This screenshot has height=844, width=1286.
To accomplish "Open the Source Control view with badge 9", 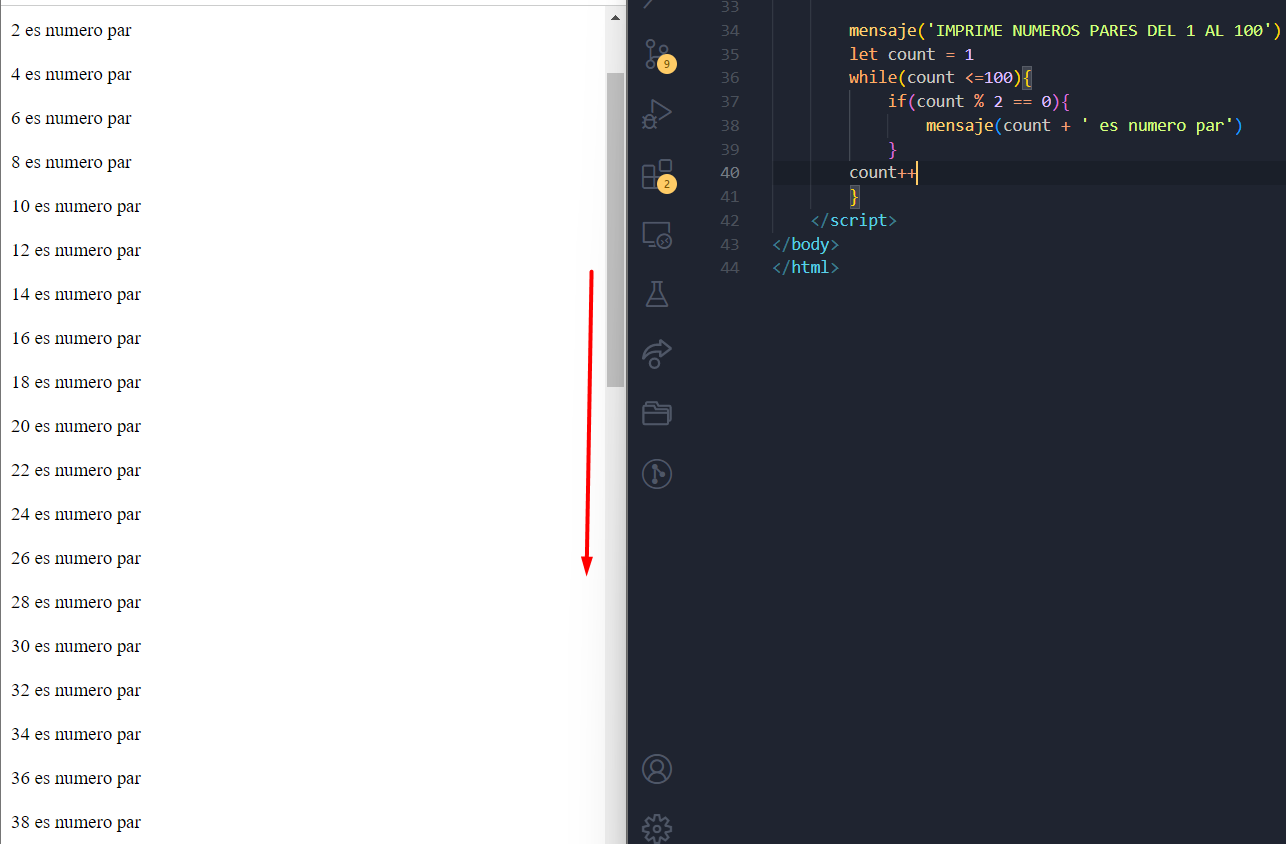I will tap(657, 56).
